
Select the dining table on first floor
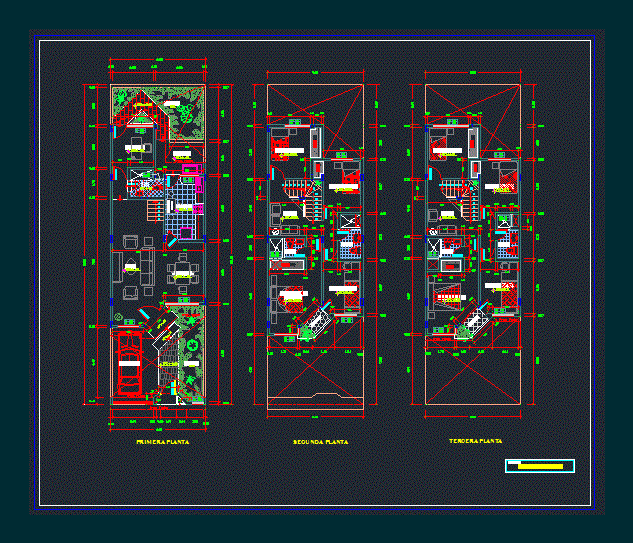(182, 268)
